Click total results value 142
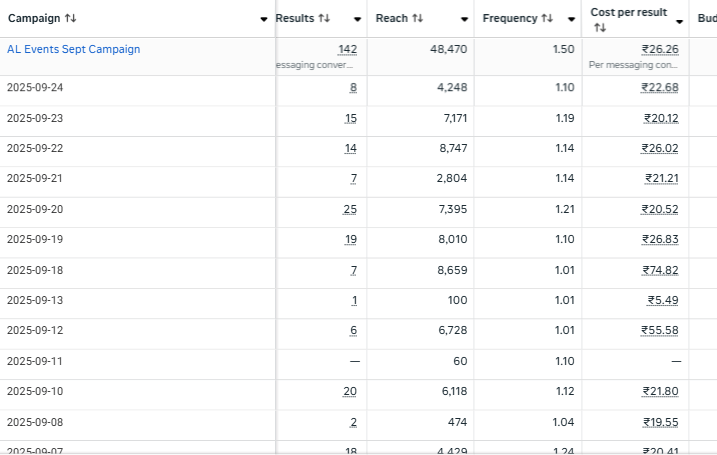 tap(347, 49)
